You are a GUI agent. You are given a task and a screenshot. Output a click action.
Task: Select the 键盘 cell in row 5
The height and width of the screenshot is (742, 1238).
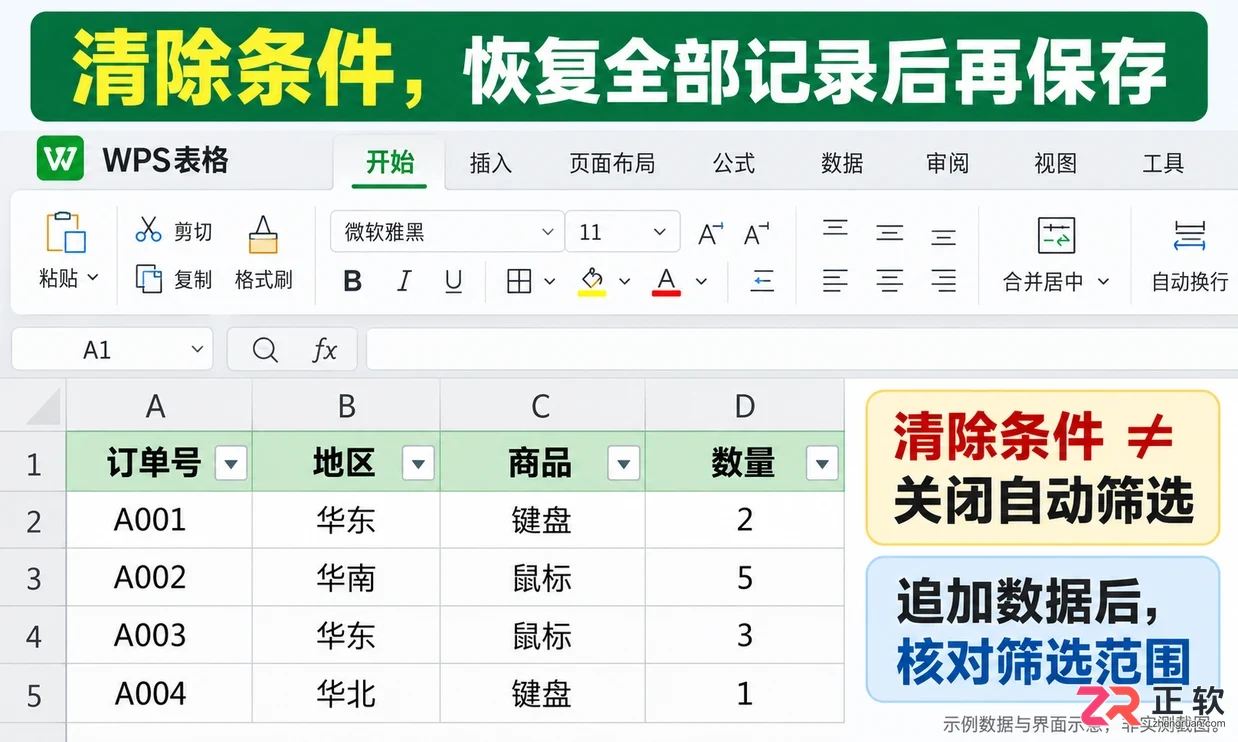click(543, 694)
